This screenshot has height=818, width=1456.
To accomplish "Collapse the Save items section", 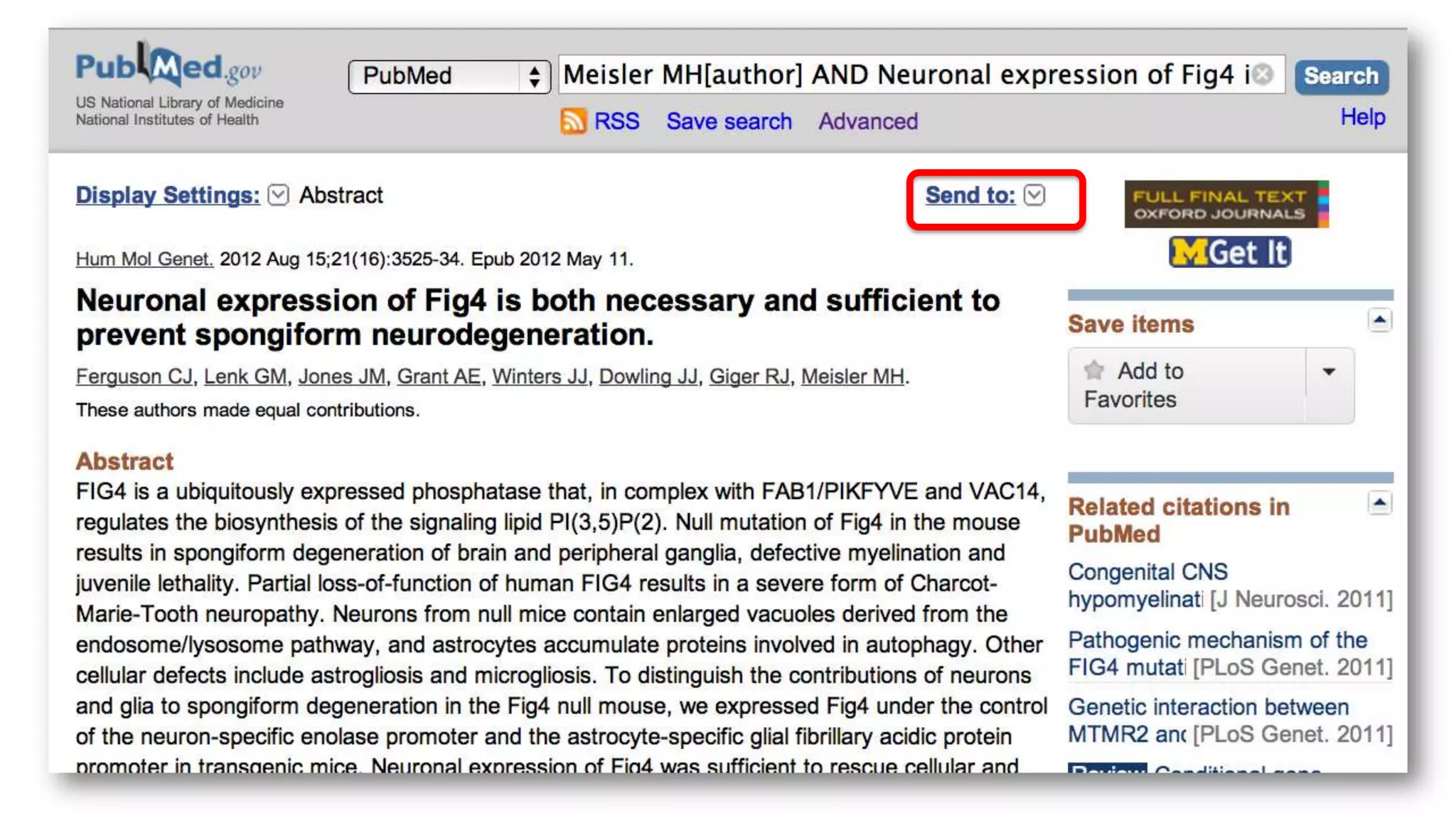I will click(x=1379, y=321).
